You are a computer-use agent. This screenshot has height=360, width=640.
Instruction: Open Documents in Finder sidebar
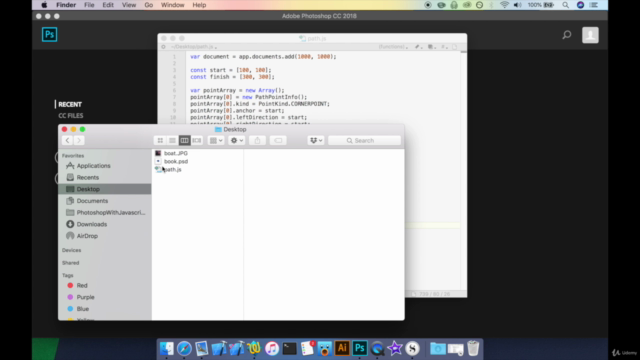pyautogui.click(x=92, y=201)
